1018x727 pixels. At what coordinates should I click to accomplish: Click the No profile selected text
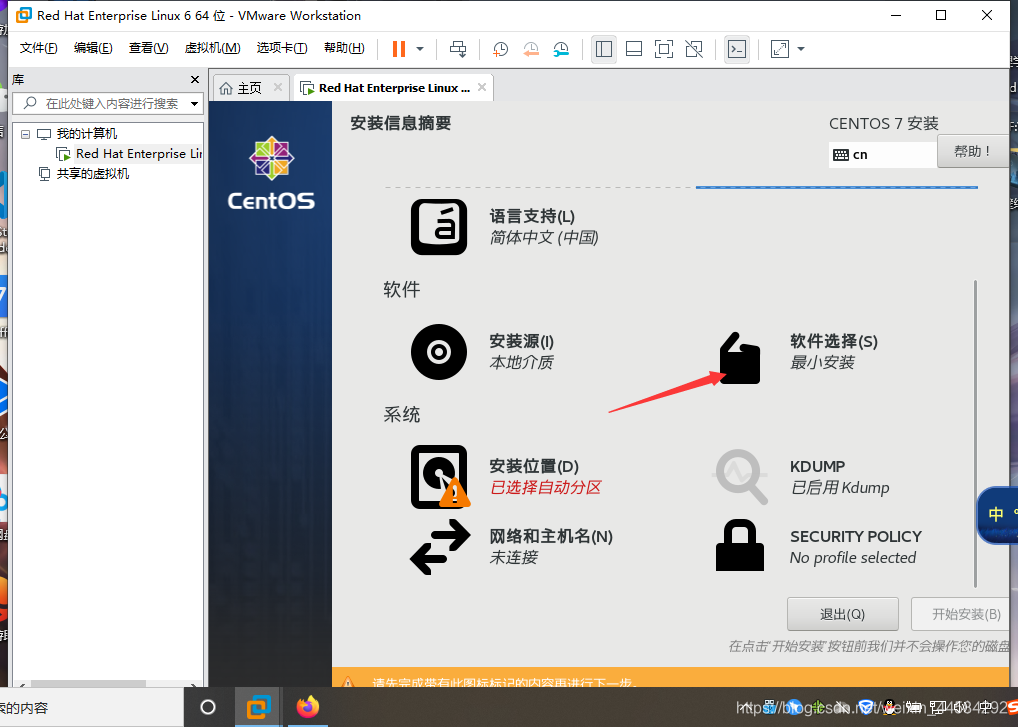852,558
